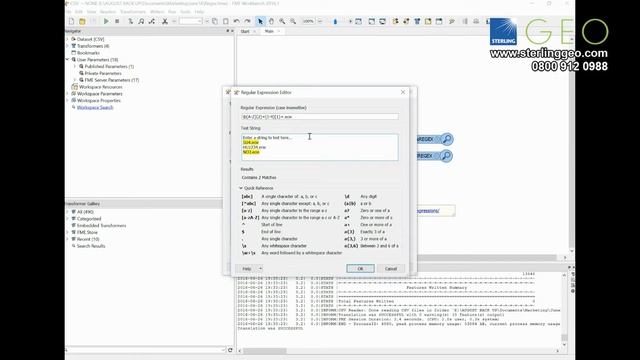Viewport: 640px width, 360px height.
Task: Switch to the Start tab
Action: click(245, 31)
